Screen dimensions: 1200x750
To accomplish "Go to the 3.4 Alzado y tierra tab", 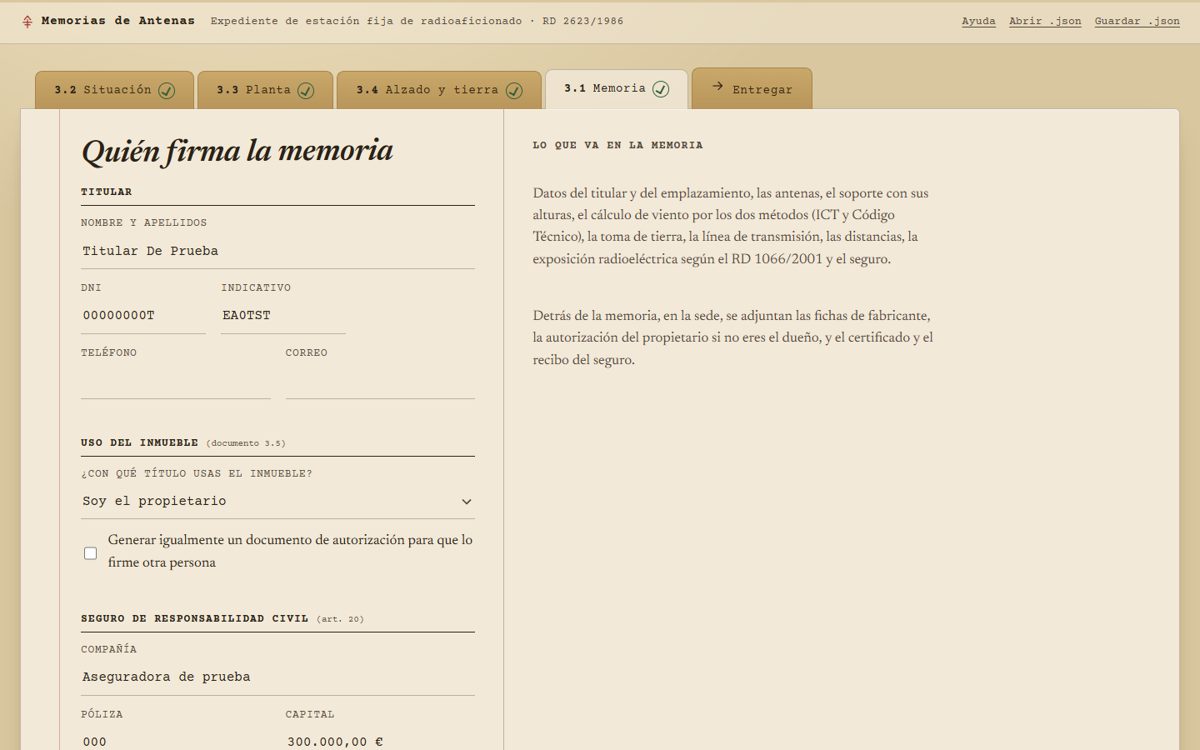I will [439, 90].
